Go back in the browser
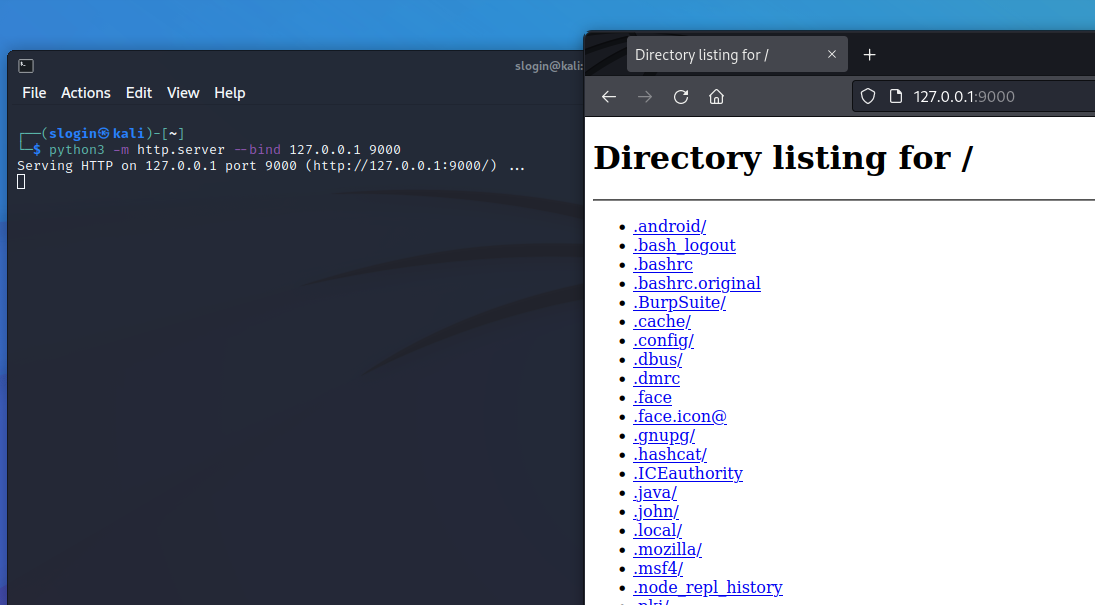This screenshot has height=605, width=1095. point(609,96)
